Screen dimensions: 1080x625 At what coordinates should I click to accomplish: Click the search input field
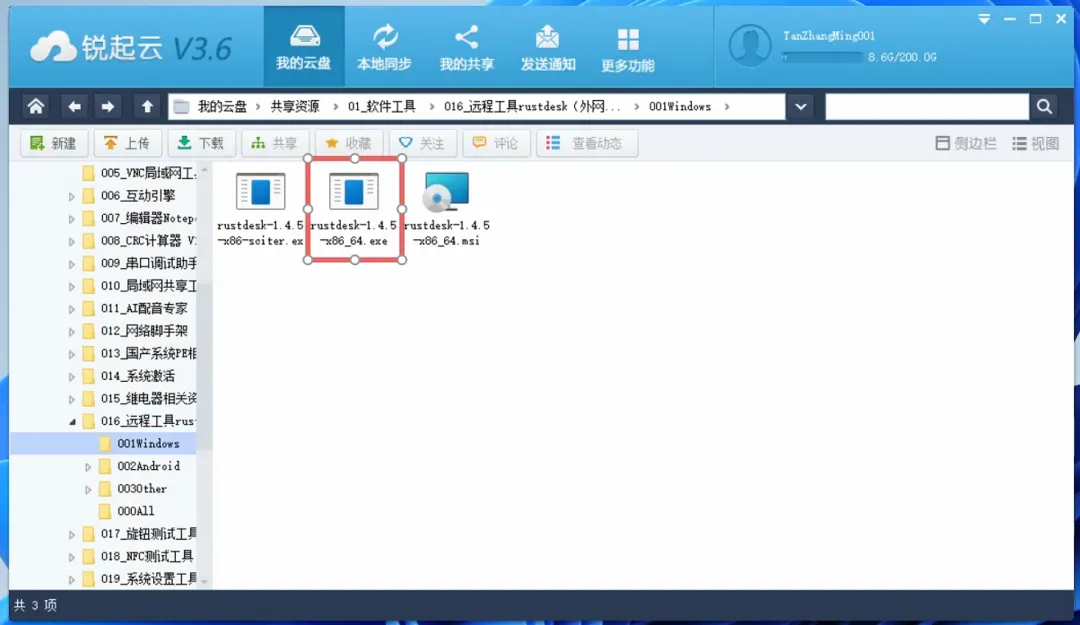click(x=926, y=107)
